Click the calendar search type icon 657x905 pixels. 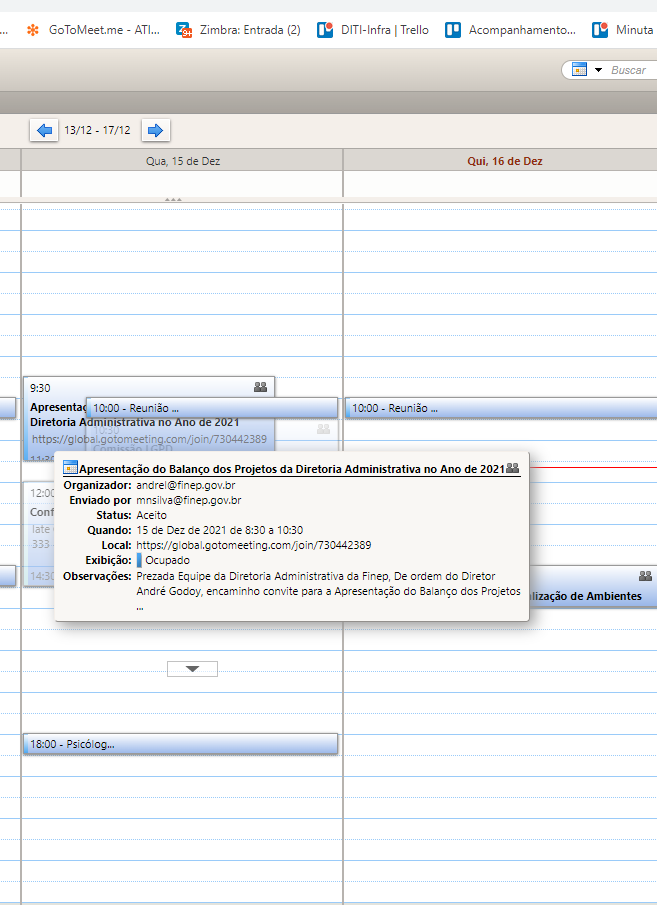579,70
